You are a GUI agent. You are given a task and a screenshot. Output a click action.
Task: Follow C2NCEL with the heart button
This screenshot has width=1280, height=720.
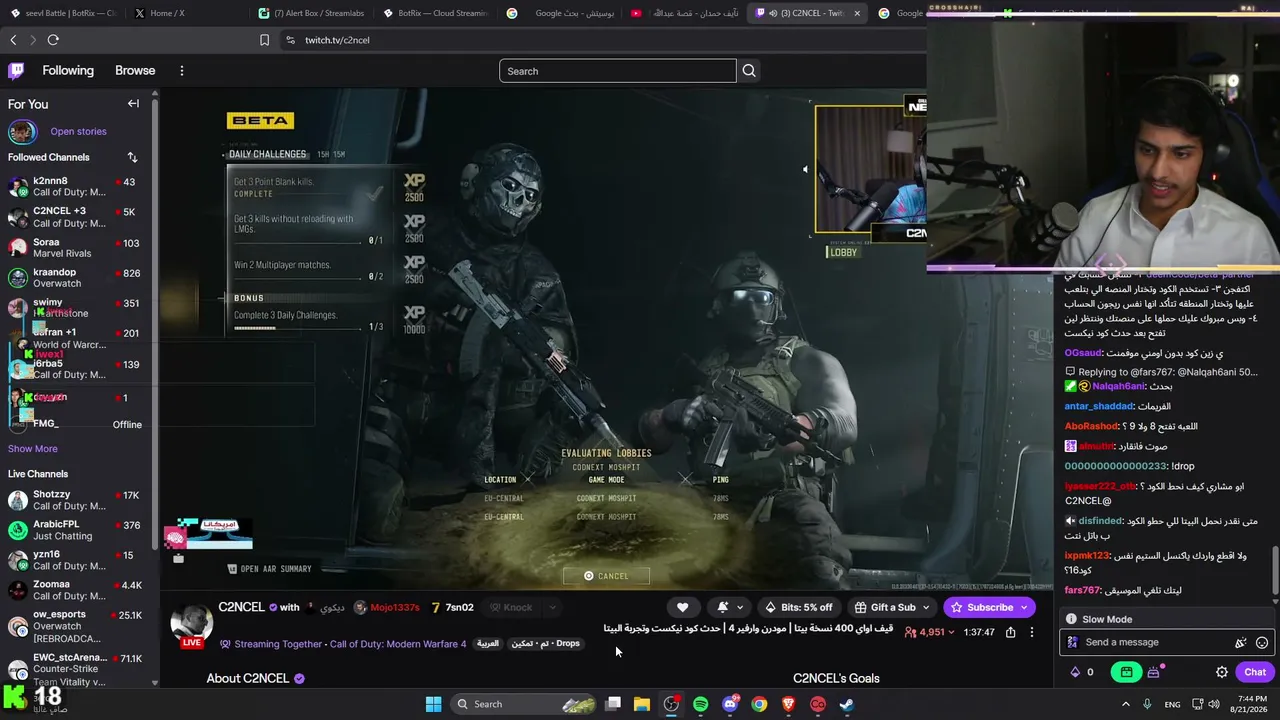tap(682, 607)
